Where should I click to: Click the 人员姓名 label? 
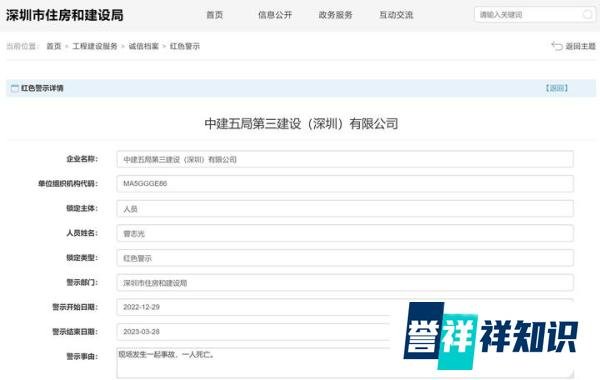pyautogui.click(x=82, y=233)
